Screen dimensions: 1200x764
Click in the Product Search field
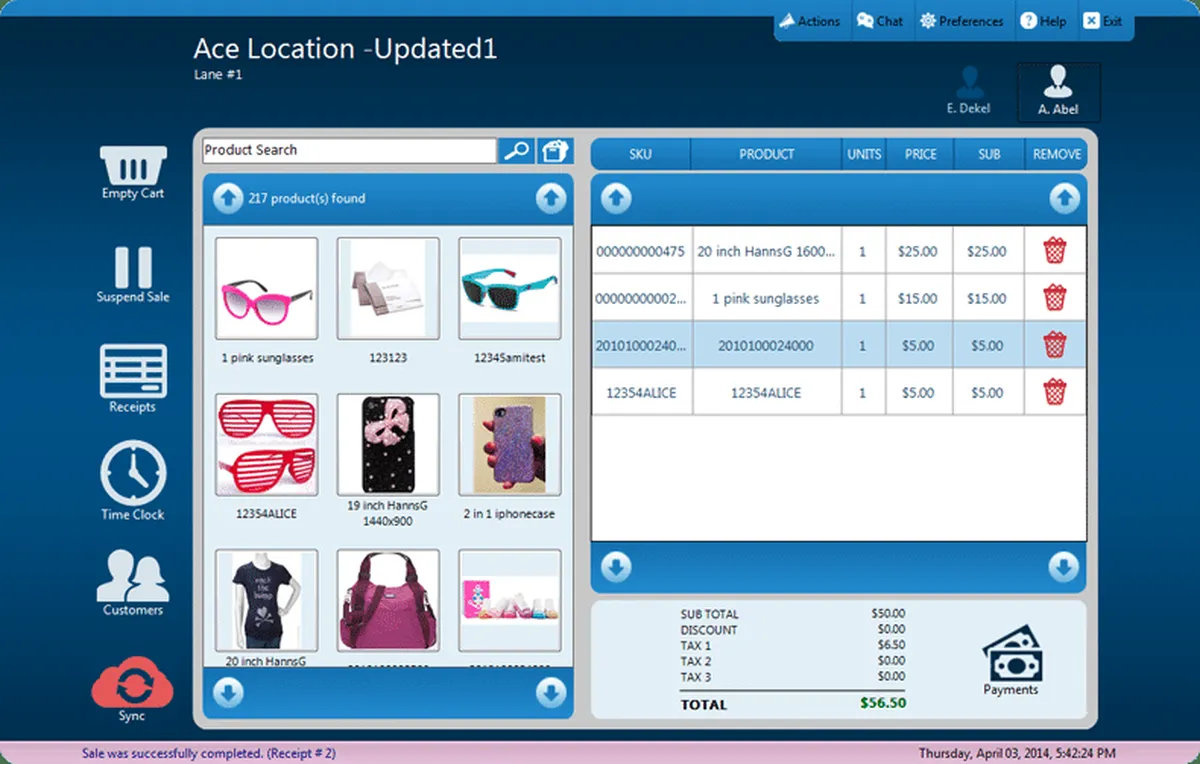pos(349,151)
